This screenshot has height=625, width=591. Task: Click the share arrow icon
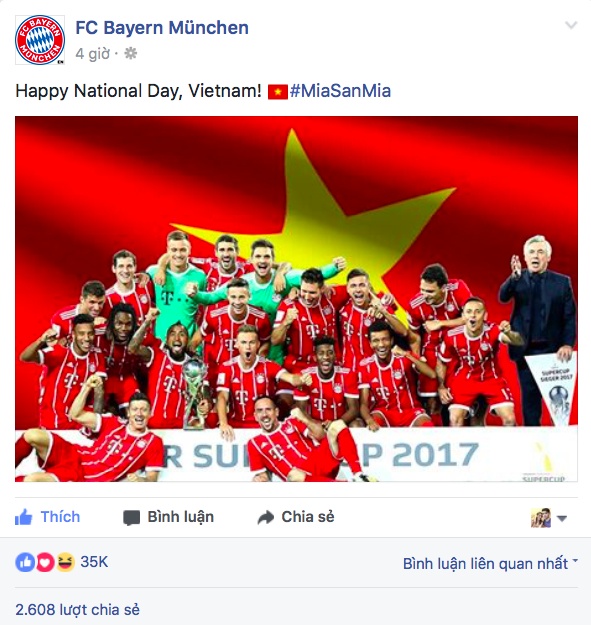(266, 517)
